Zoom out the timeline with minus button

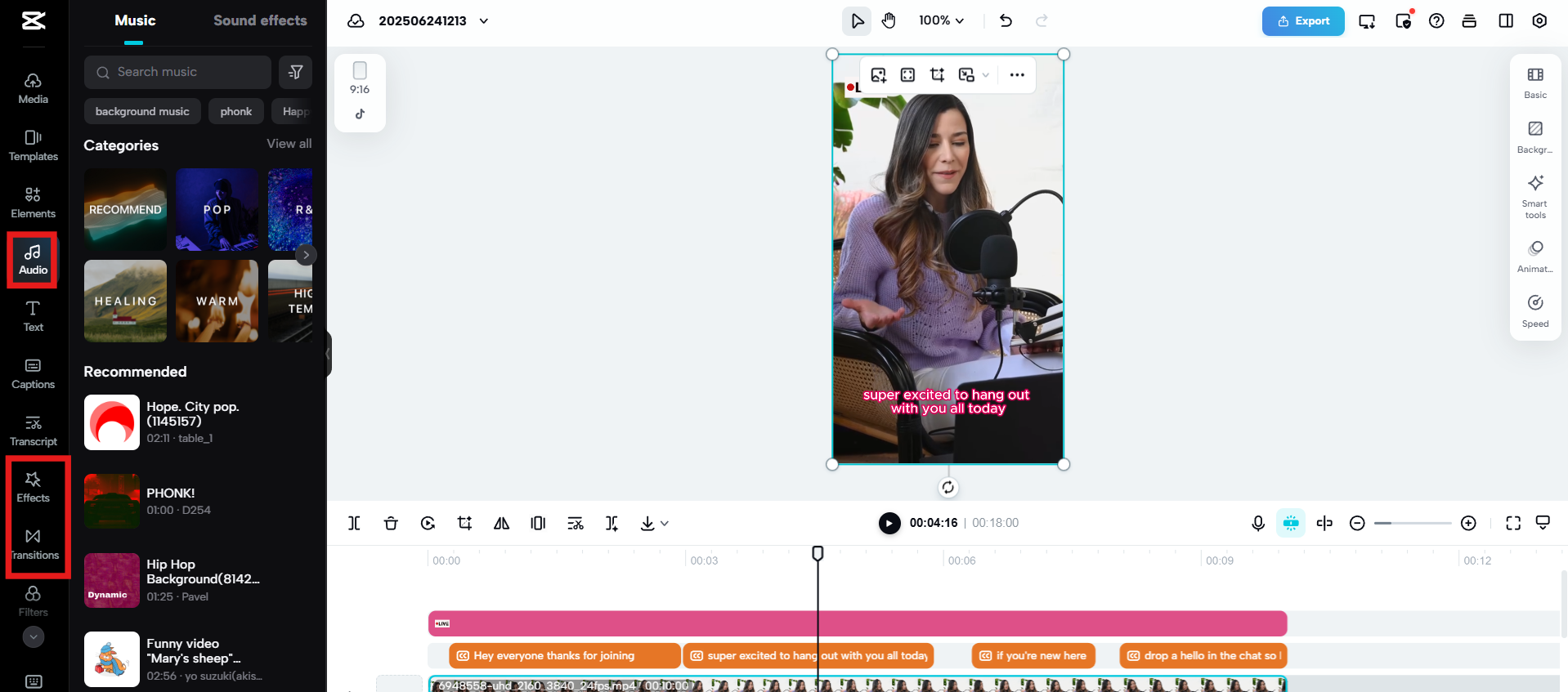tap(1357, 523)
